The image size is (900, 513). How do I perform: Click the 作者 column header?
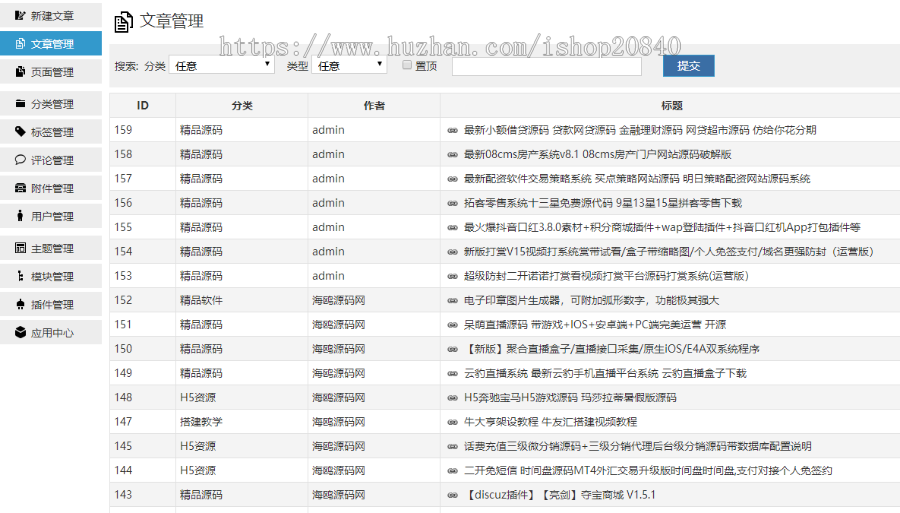(x=374, y=106)
